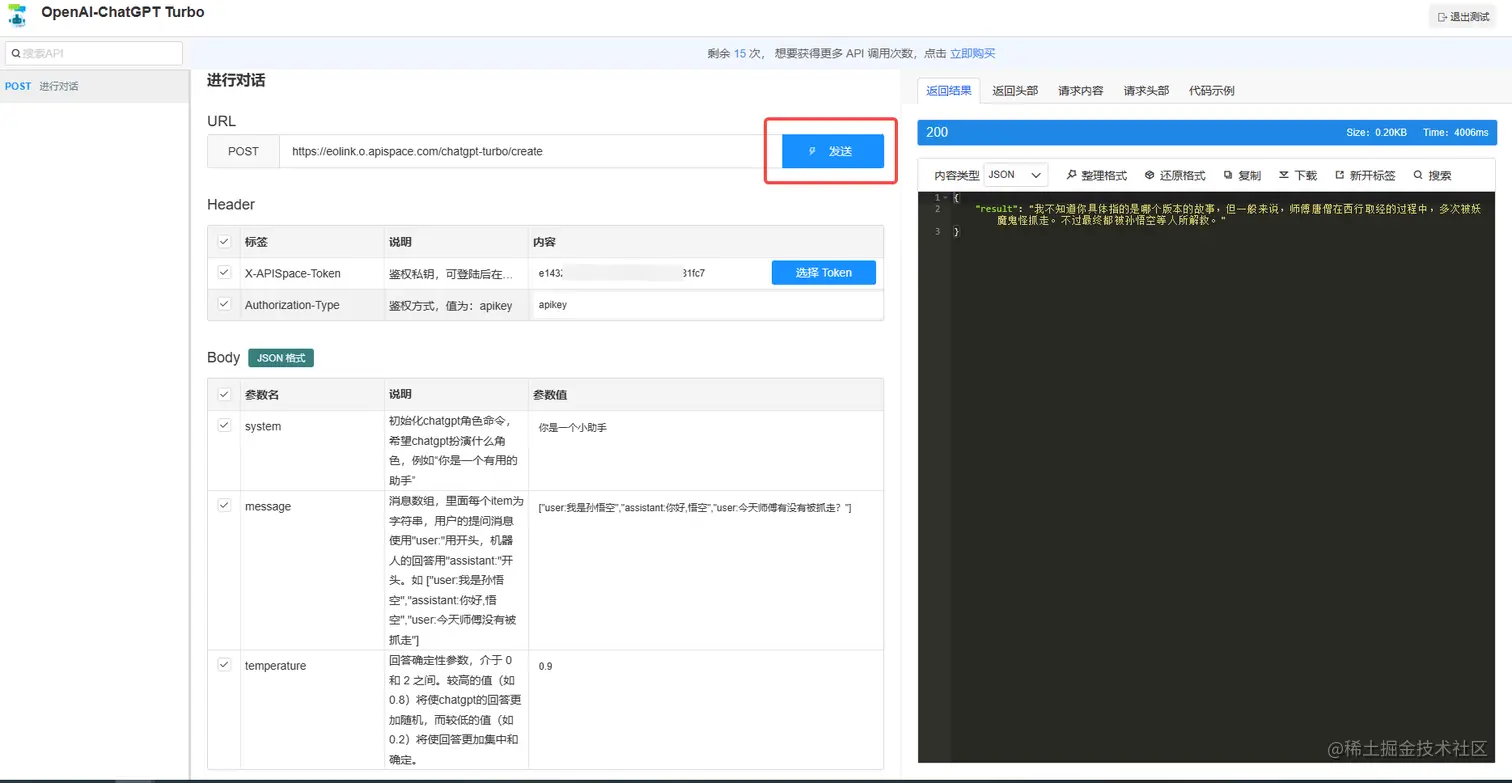Uncheck the message parameter checkbox

[224, 505]
